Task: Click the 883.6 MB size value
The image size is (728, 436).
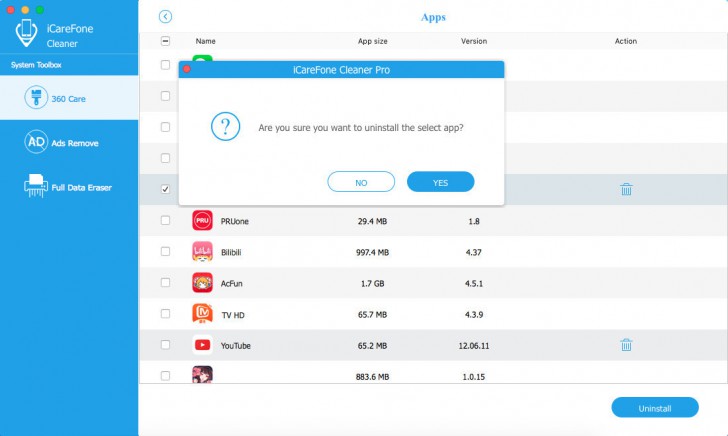Action: [x=372, y=377]
